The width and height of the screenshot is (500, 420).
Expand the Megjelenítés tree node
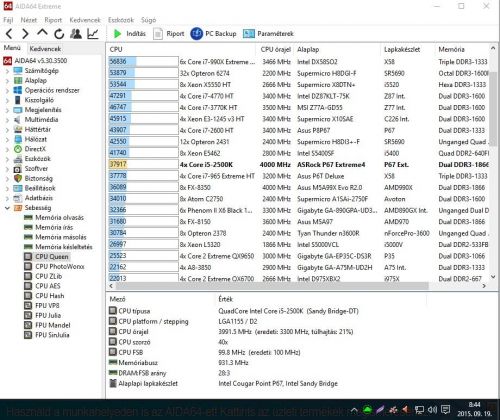(x=7, y=110)
